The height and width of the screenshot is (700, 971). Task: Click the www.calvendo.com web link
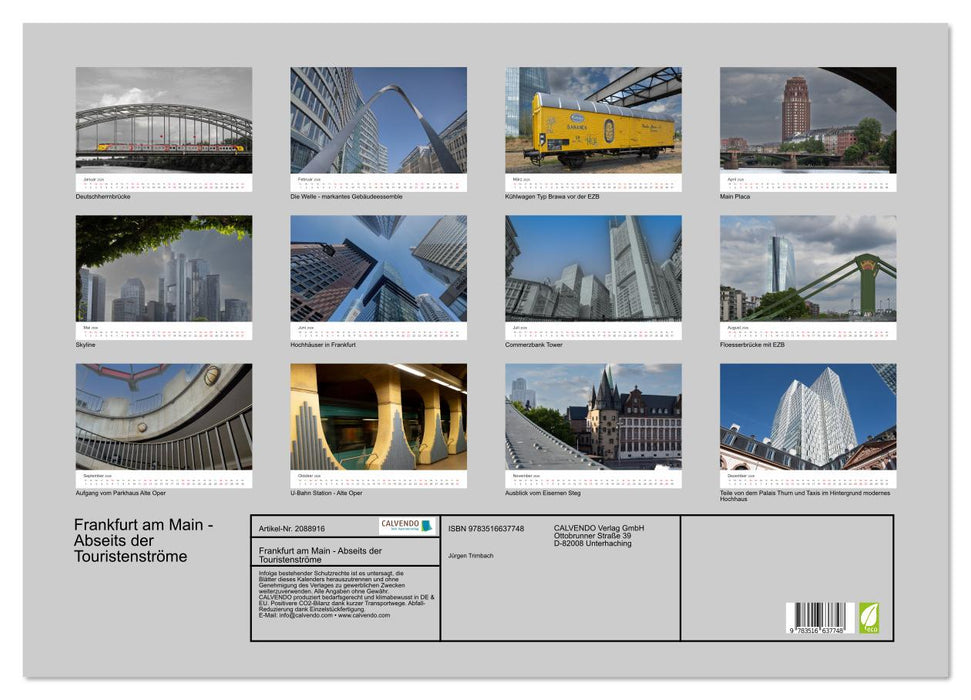[363, 615]
